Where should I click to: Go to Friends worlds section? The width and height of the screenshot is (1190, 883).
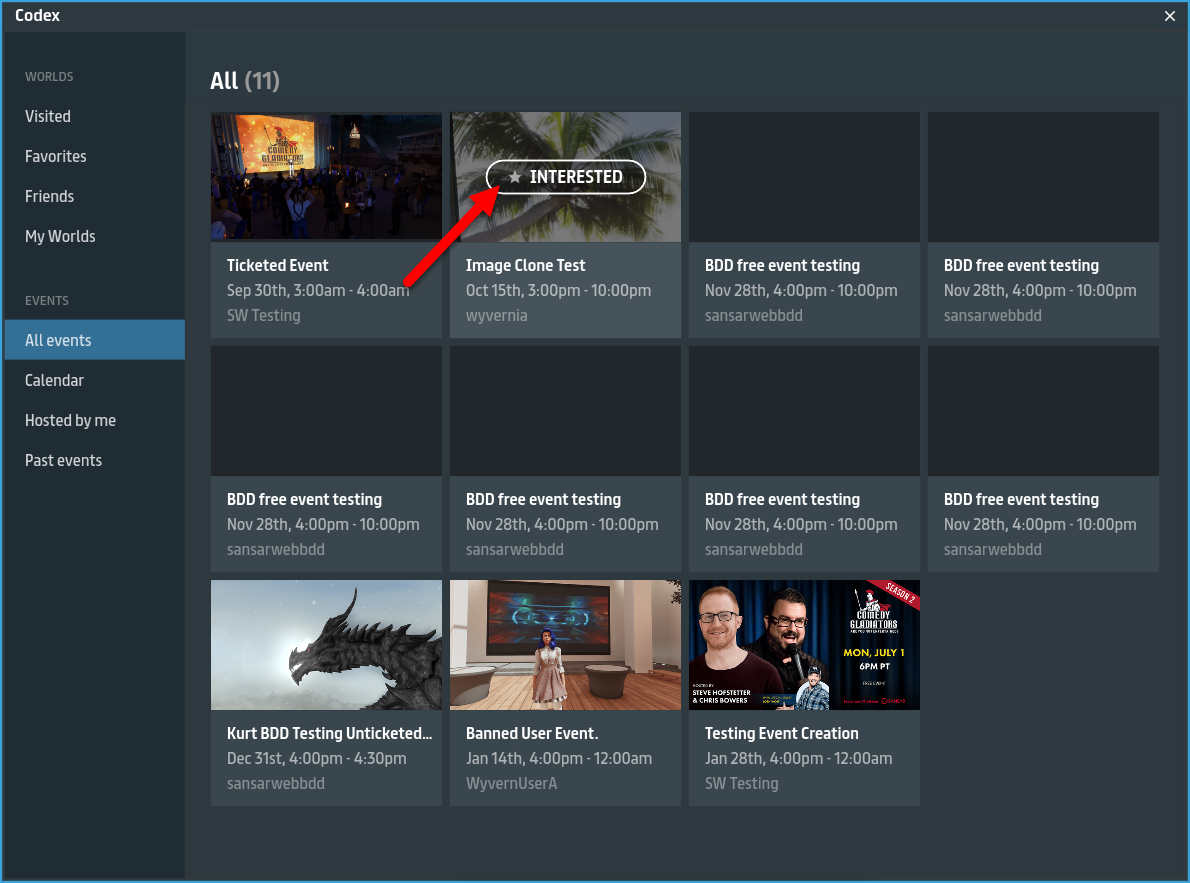point(50,196)
